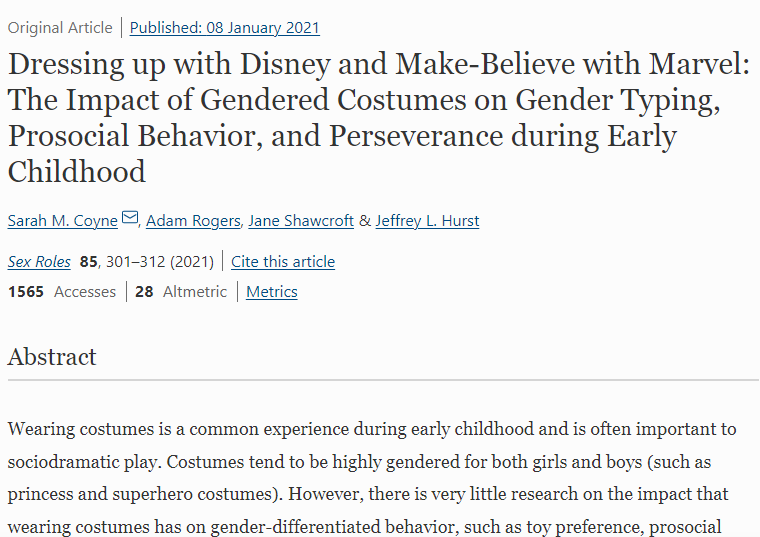Click the Abstract section heading
The width and height of the screenshot is (760, 537).
click(52, 357)
